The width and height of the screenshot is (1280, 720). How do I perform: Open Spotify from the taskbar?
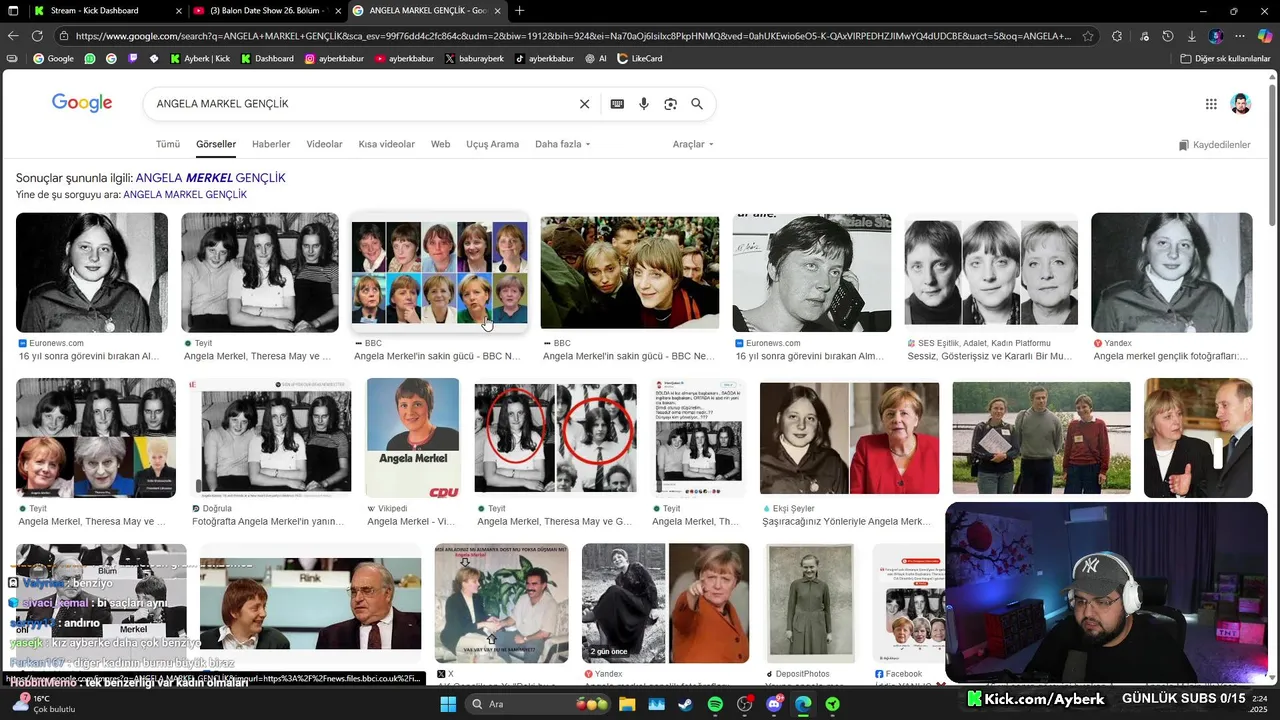point(715,704)
